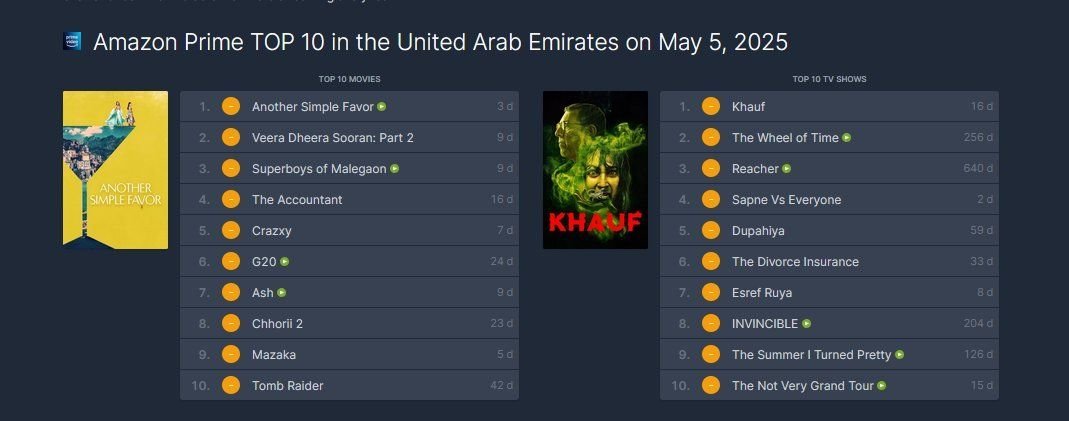1069x421 pixels.
Task: Open the Tomb Raider movie link
Action: (x=288, y=386)
